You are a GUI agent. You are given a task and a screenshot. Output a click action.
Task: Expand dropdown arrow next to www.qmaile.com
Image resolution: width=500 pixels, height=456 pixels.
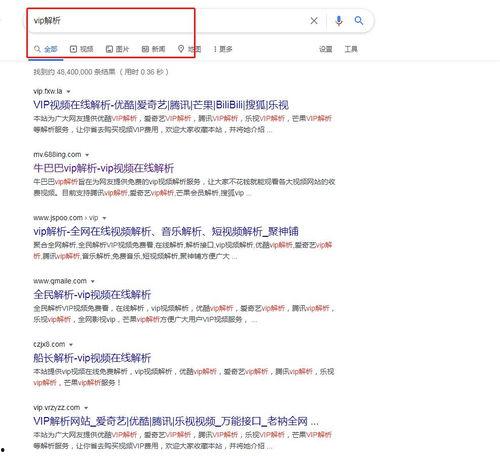coord(93,281)
